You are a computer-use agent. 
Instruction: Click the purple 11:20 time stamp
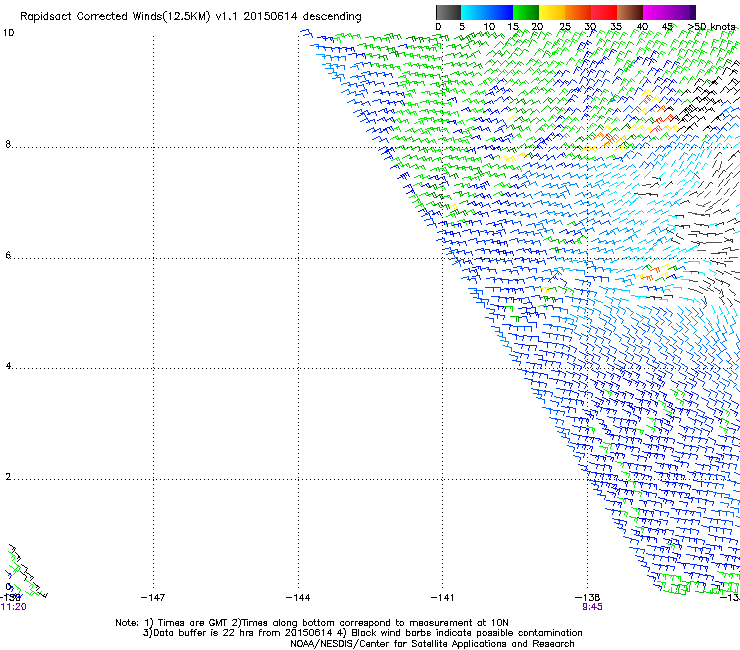pyautogui.click(x=14, y=607)
